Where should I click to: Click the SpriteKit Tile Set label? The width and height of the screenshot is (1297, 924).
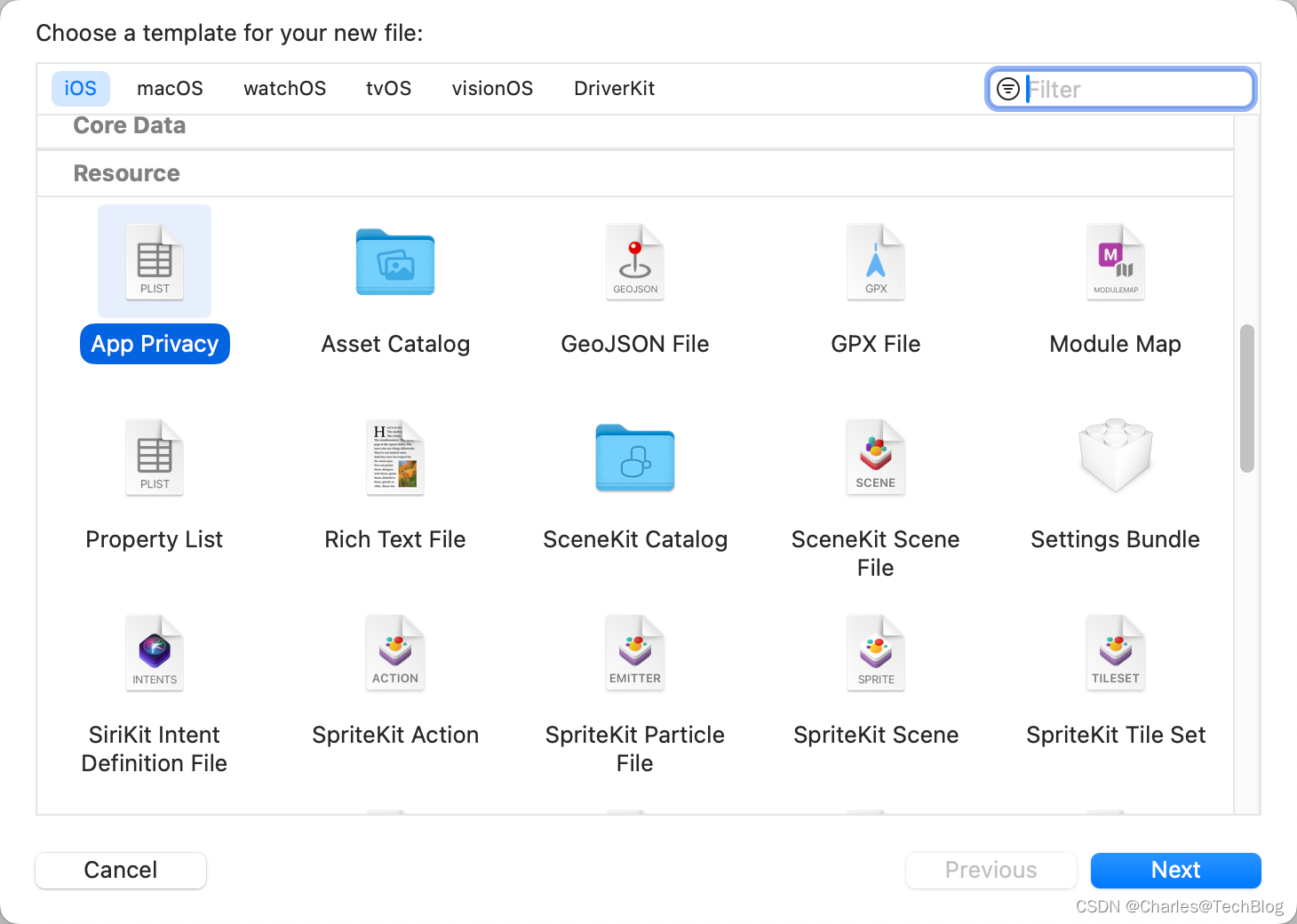point(1116,735)
